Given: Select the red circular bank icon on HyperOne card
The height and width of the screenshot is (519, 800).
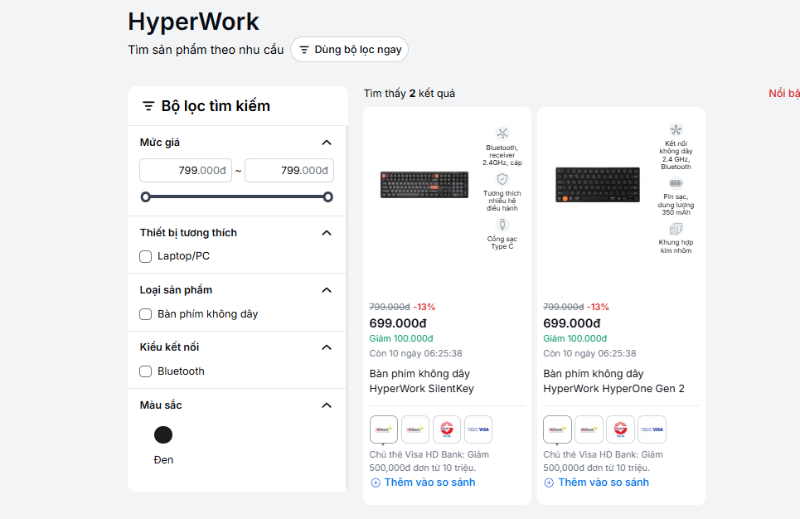Looking at the screenshot, I should (620, 429).
